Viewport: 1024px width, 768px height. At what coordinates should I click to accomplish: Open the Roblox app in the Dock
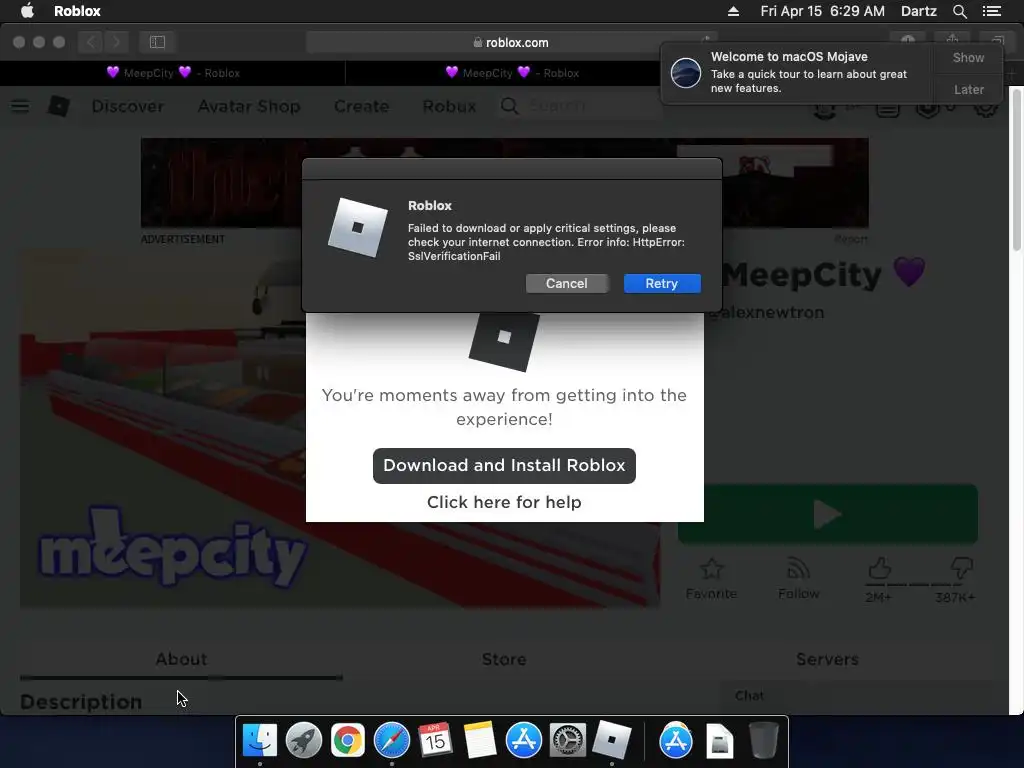[611, 740]
